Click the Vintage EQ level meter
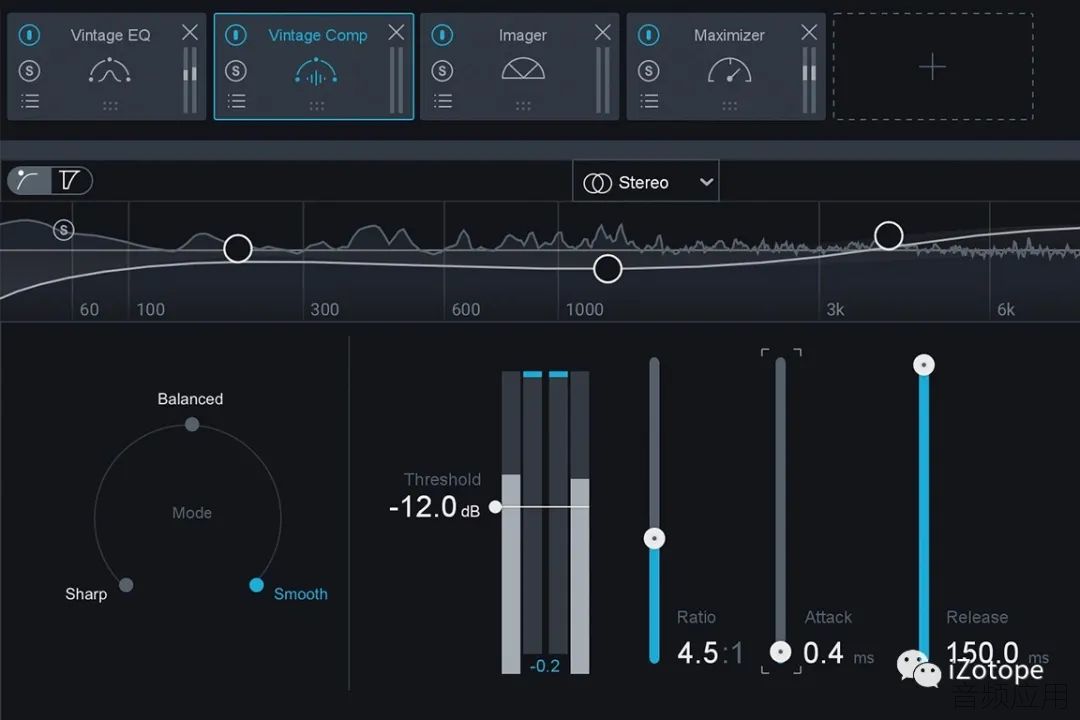 [190, 79]
